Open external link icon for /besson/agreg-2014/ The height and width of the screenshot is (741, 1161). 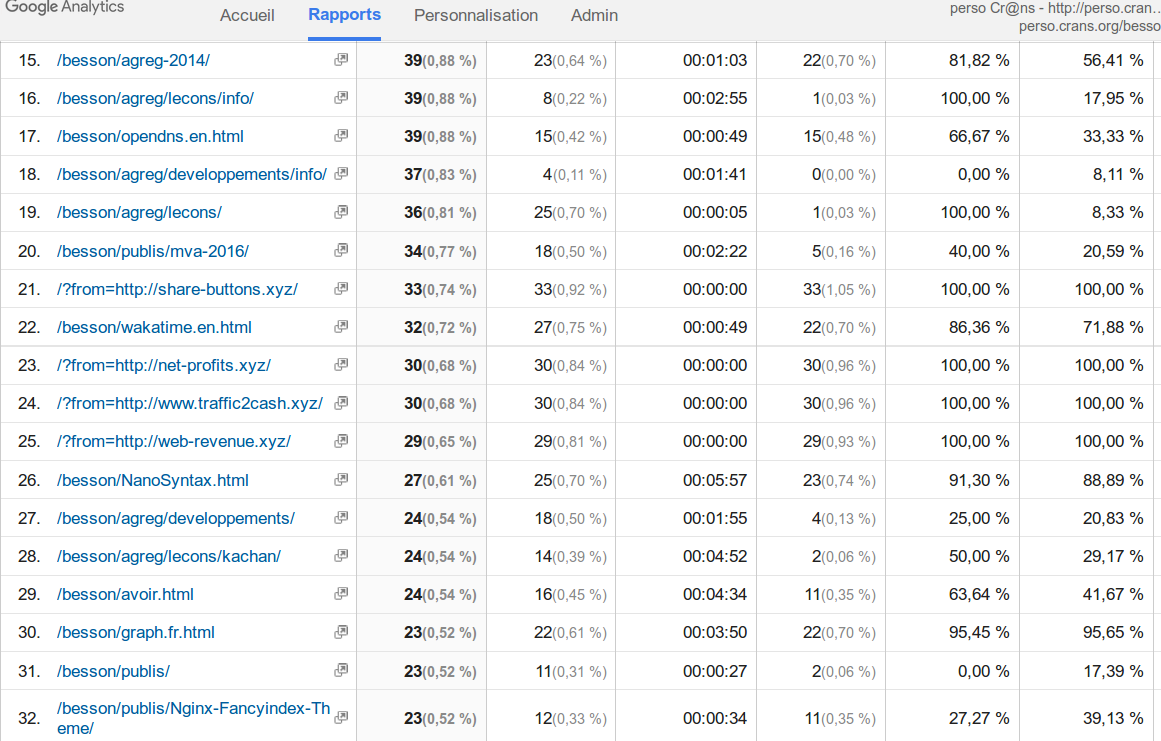341,60
